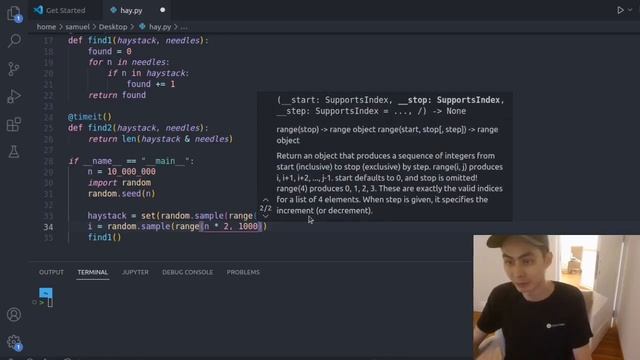Viewport: 640px width, 360px height.
Task: Click the 'find1()' call on line 35
Action: pyautogui.click(x=104, y=238)
